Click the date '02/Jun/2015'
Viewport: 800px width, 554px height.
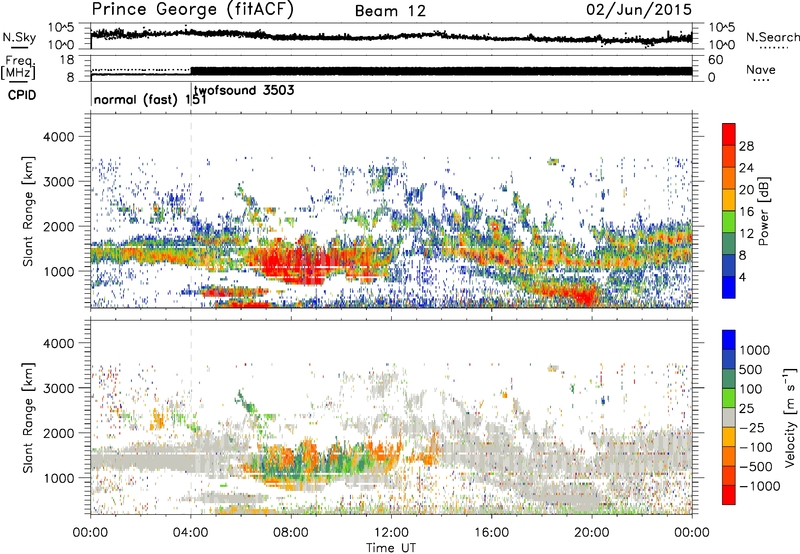[639, 10]
